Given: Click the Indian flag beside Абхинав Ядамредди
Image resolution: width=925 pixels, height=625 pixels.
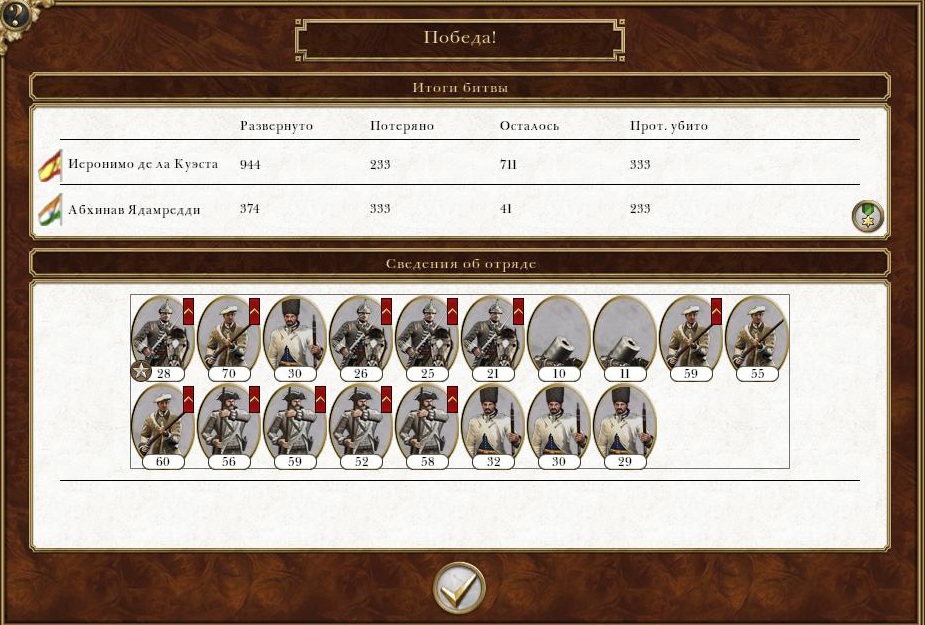Looking at the screenshot, I should pyautogui.click(x=50, y=210).
